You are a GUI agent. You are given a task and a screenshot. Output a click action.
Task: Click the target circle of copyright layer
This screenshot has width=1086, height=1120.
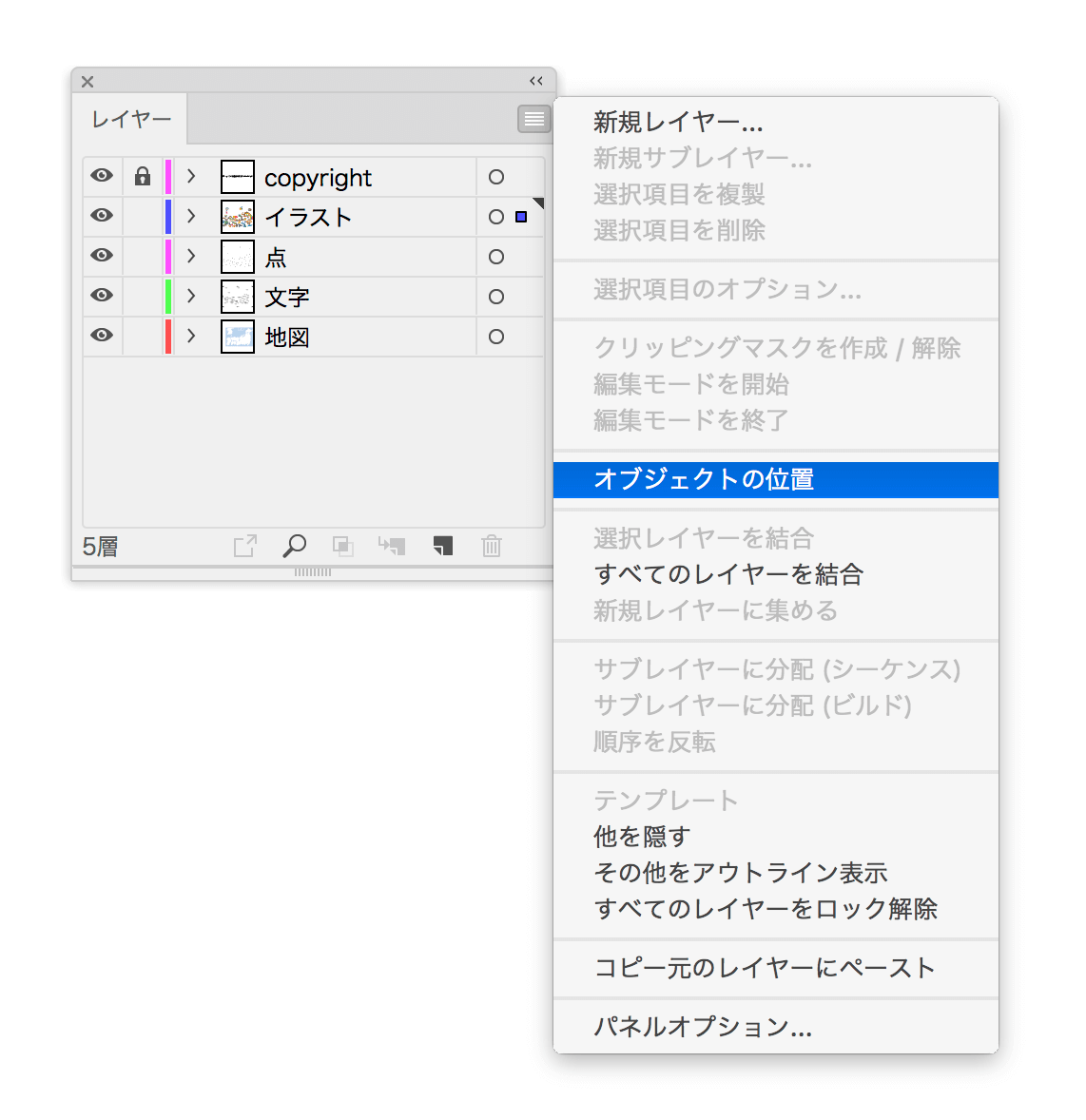(x=495, y=177)
